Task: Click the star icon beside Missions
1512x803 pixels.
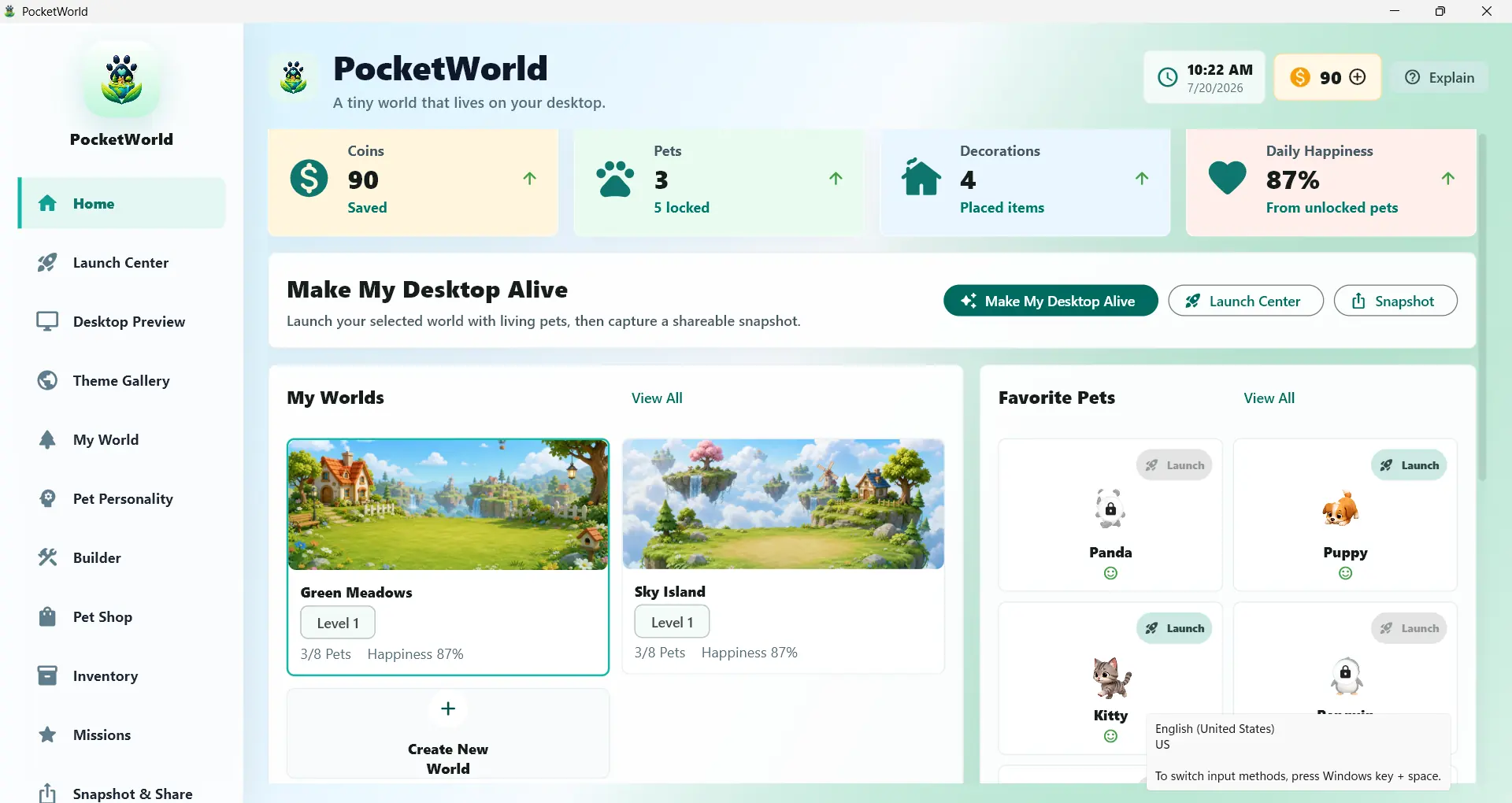Action: 47,735
